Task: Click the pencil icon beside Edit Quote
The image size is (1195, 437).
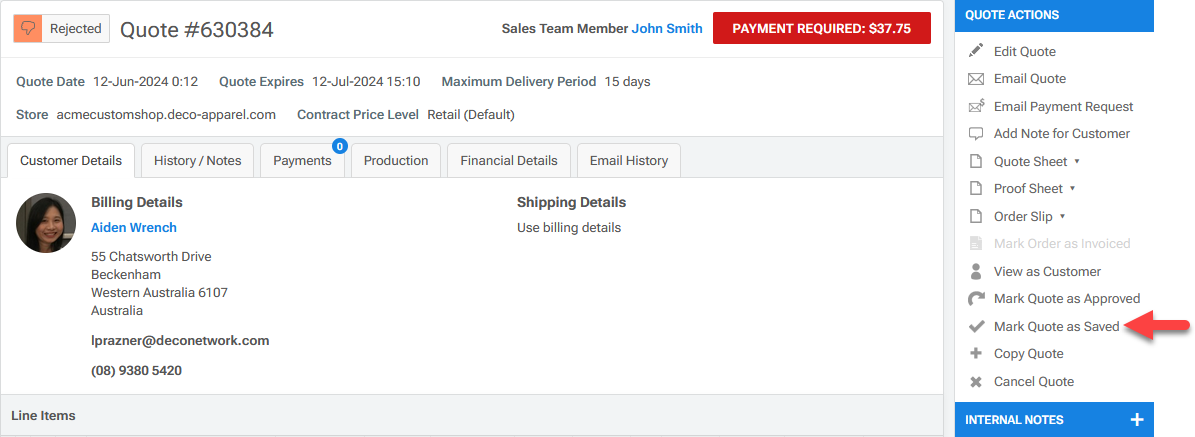Action: (976, 51)
